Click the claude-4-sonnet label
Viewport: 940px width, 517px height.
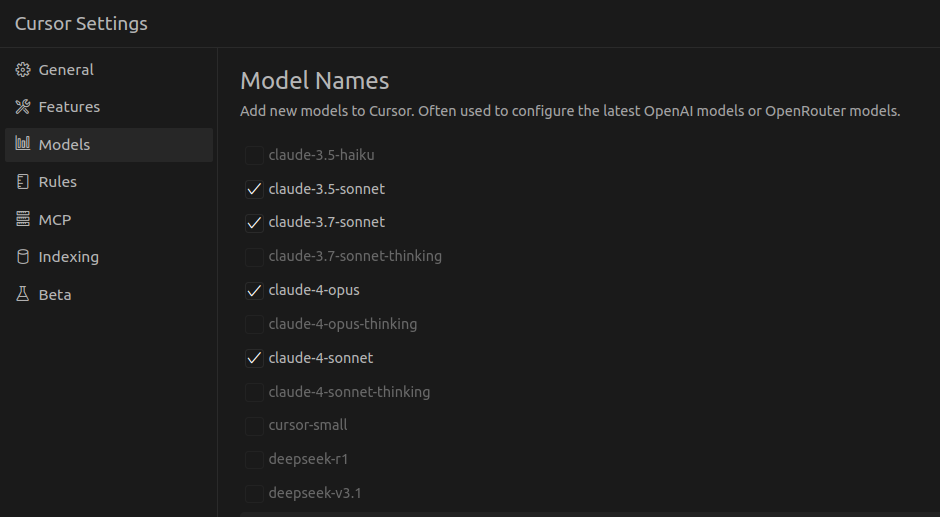(321, 358)
